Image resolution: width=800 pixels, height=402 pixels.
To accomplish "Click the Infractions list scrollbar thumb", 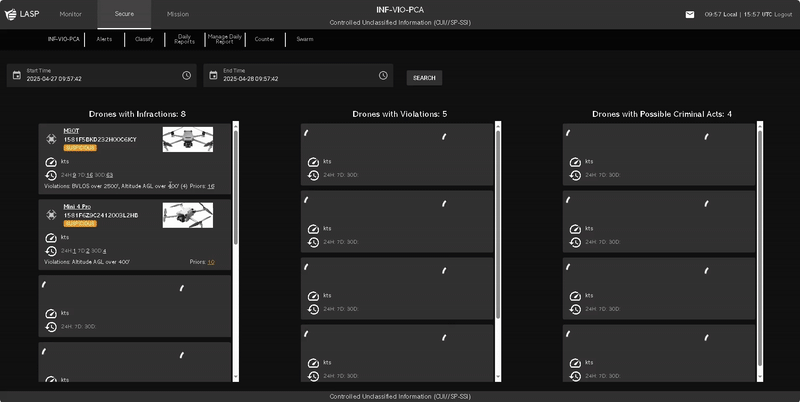I will coord(236,187).
